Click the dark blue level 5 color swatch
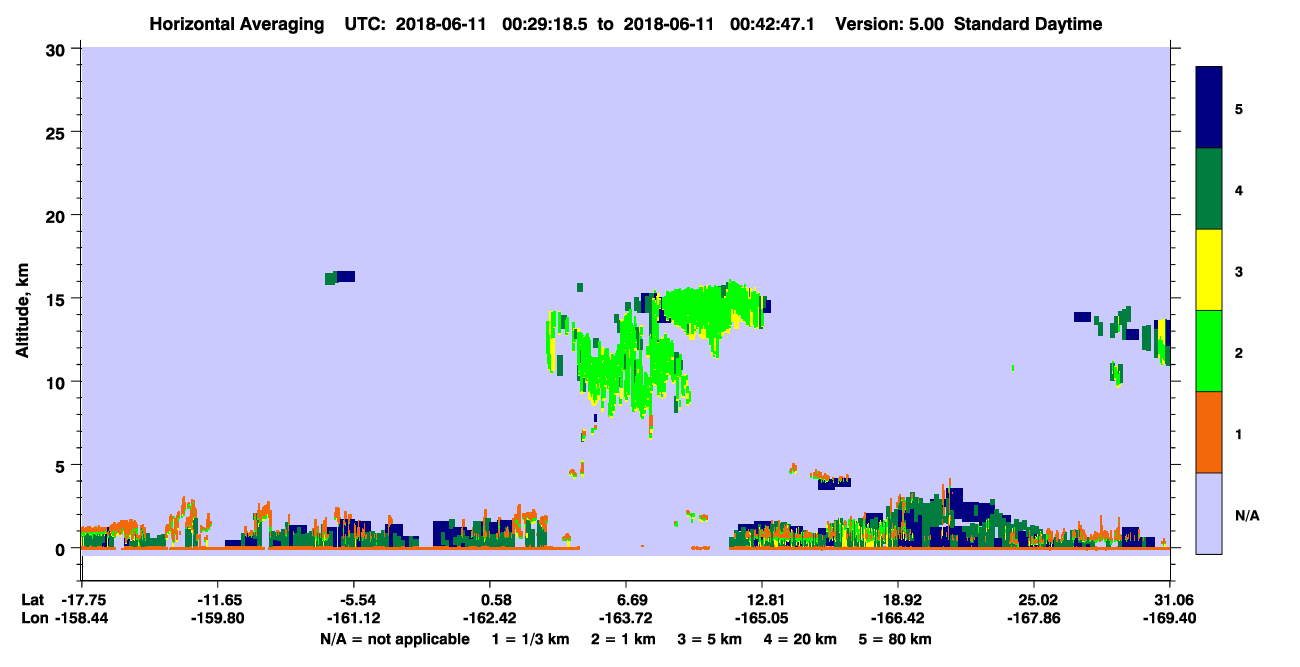Image resolution: width=1300 pixels, height=667 pixels. [1209, 108]
